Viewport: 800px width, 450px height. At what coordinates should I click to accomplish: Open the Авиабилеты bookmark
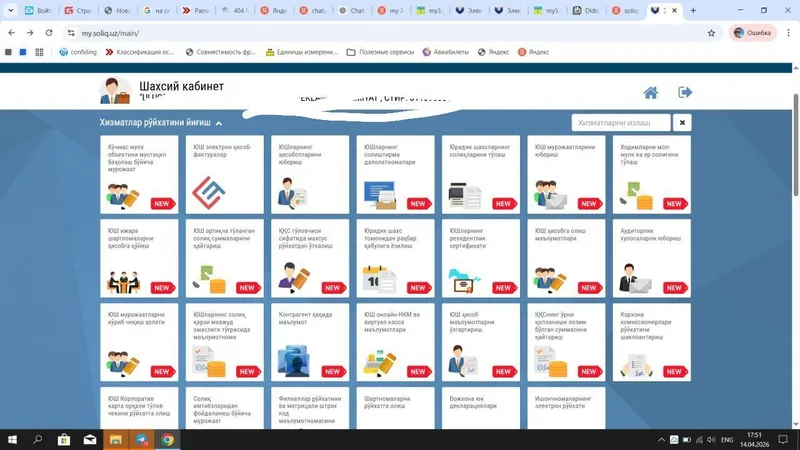445,52
